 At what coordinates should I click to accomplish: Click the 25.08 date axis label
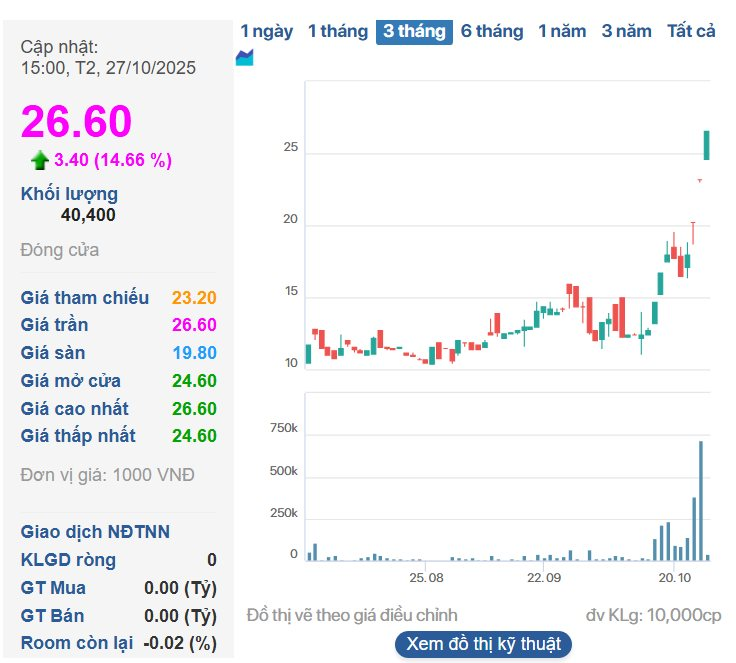(425, 578)
